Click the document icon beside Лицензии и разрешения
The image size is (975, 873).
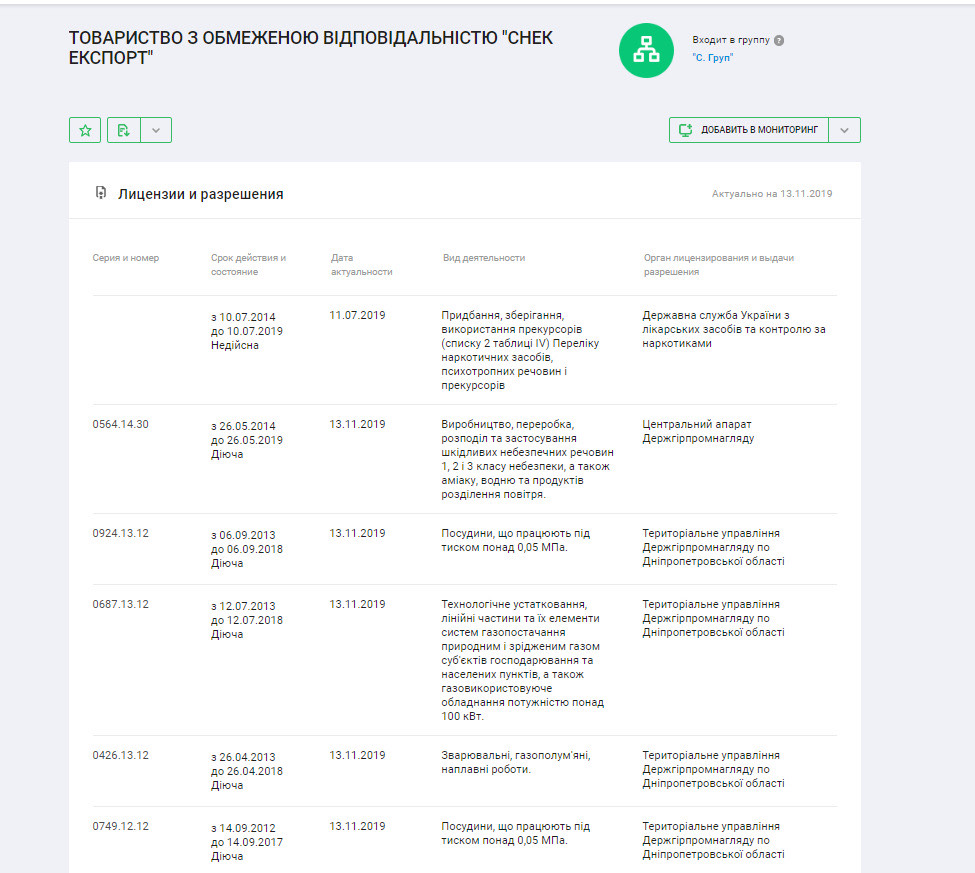click(x=100, y=193)
